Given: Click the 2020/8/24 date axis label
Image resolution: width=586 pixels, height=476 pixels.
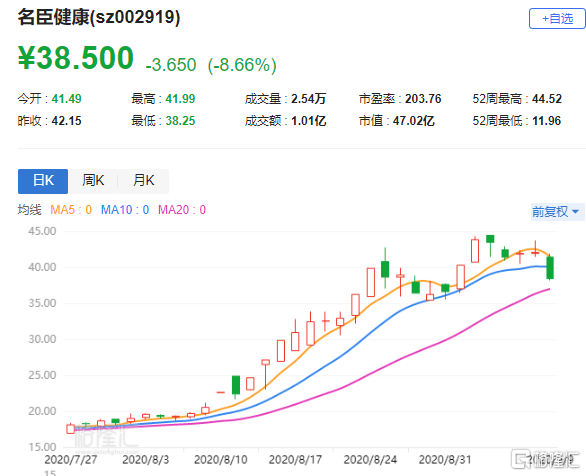Looking at the screenshot, I should 370,460.
